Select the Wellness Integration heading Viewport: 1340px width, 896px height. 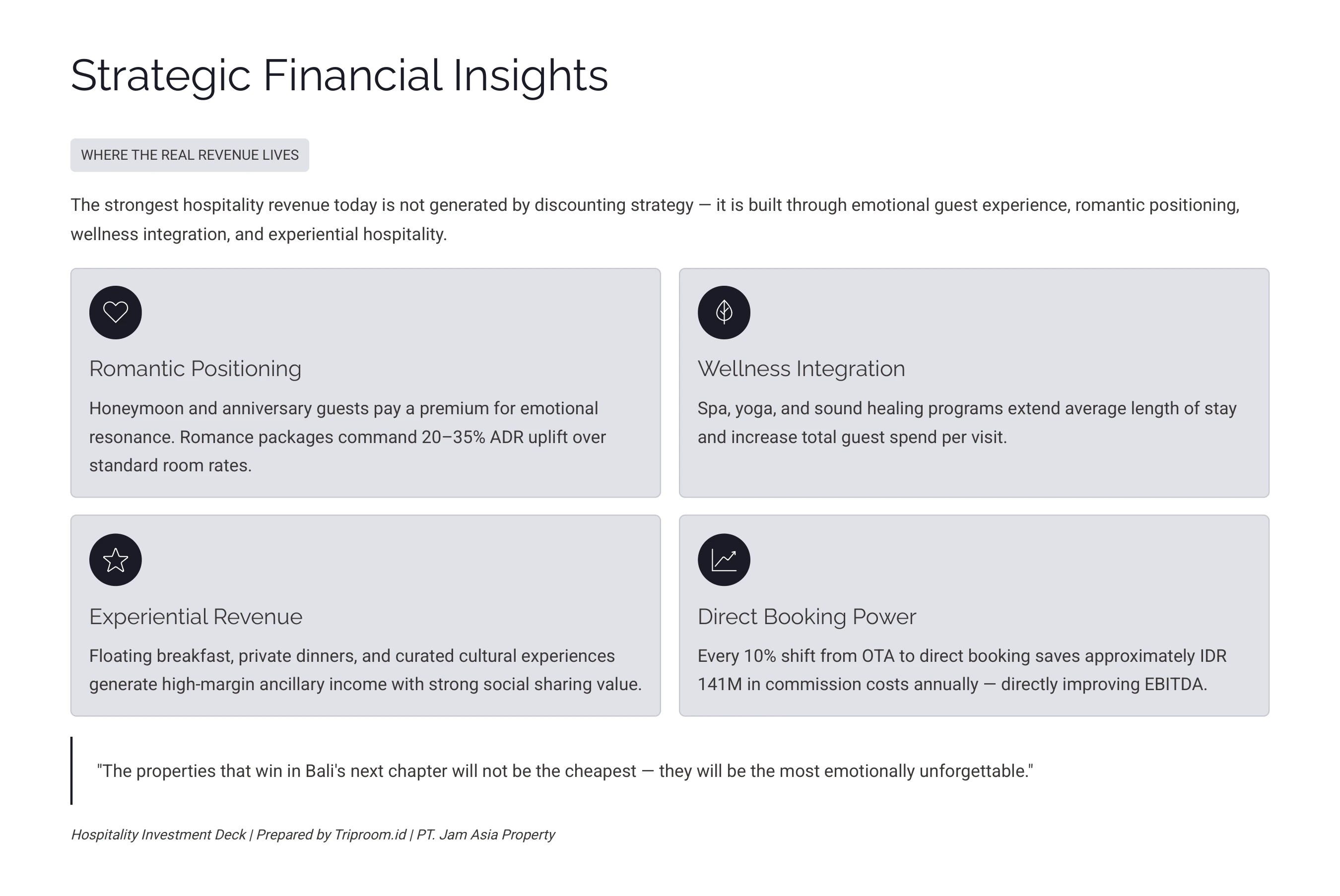[801, 369]
